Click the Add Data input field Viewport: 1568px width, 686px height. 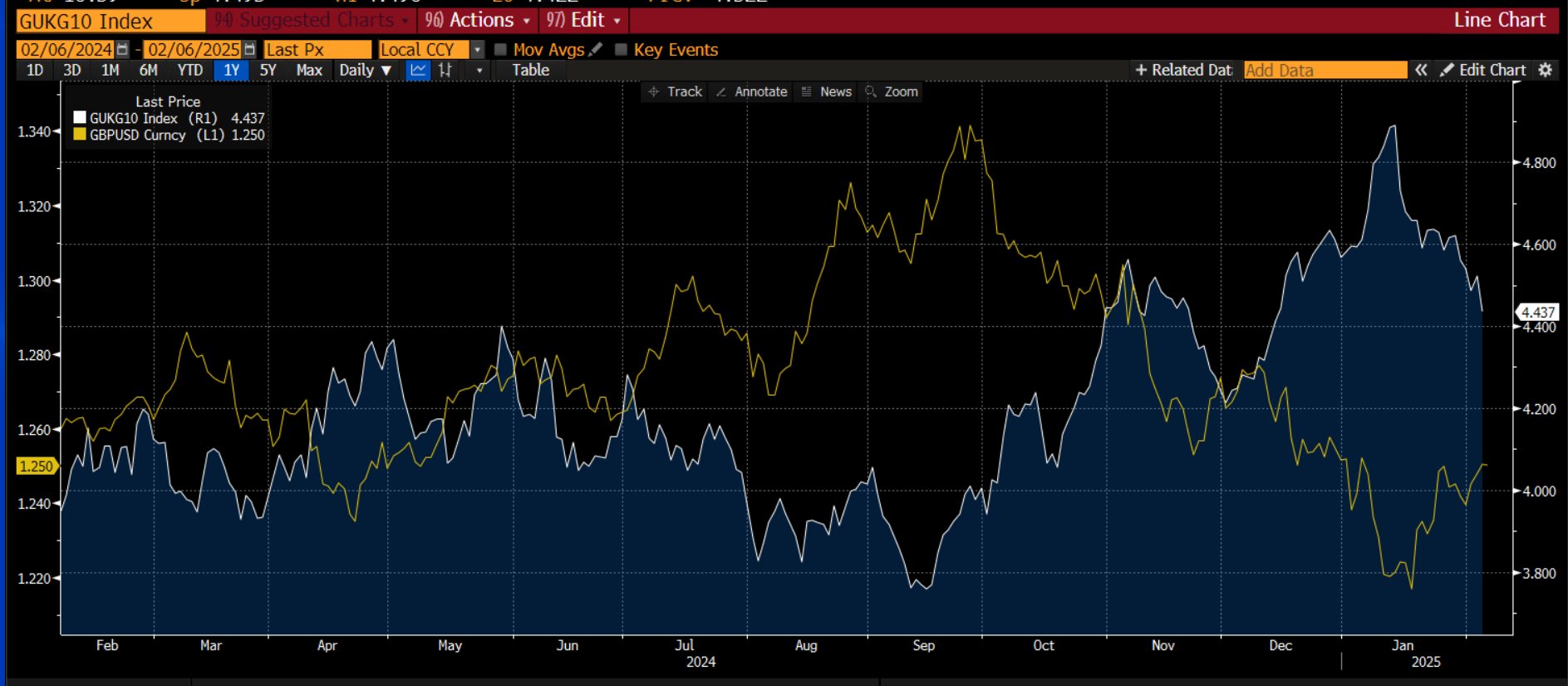(1325, 70)
